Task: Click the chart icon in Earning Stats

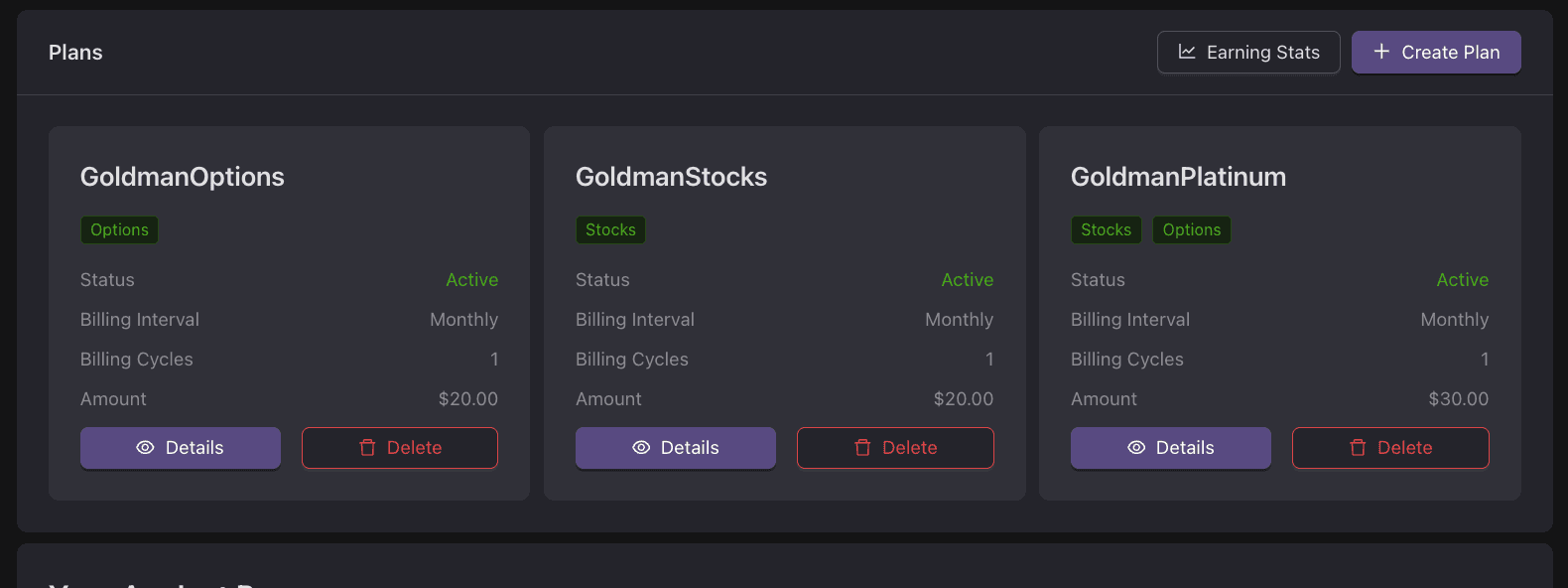Action: tap(1187, 52)
